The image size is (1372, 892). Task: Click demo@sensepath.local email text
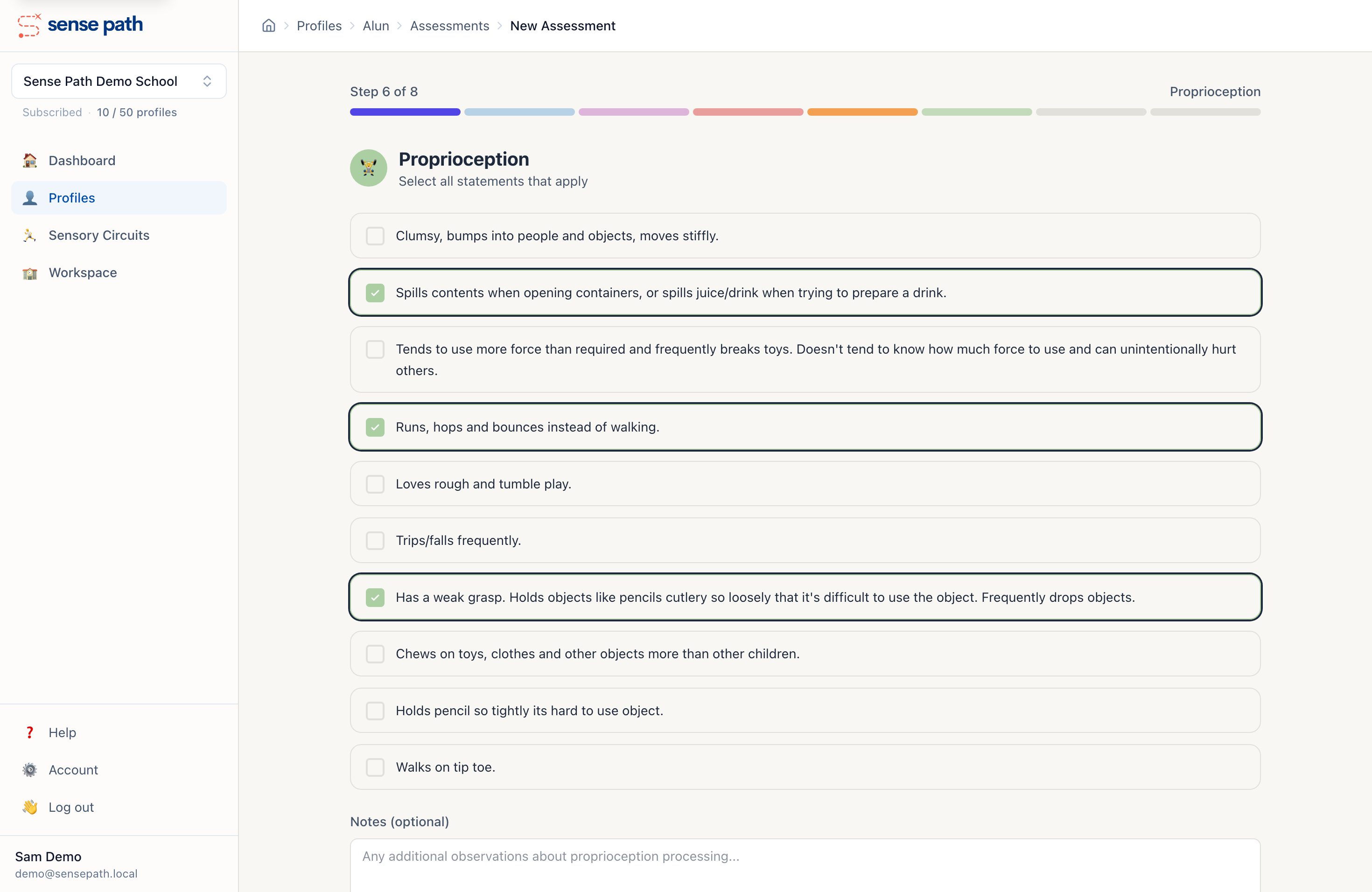coord(76,873)
